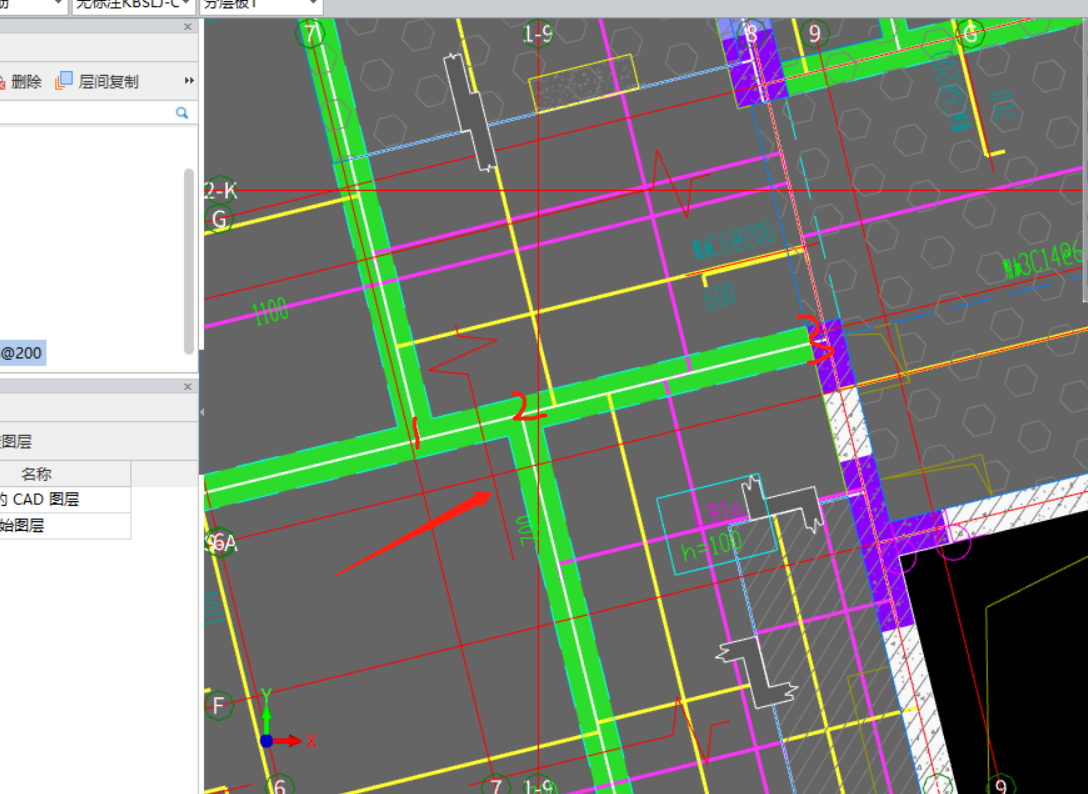Switch to the 图层 tab in lower panel
Viewport: 1088px width, 794px height.
point(16,441)
